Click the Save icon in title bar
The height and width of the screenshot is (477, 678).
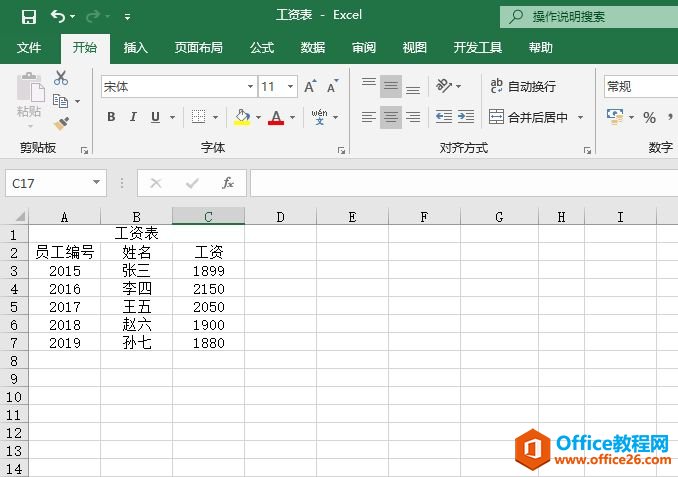[28, 16]
